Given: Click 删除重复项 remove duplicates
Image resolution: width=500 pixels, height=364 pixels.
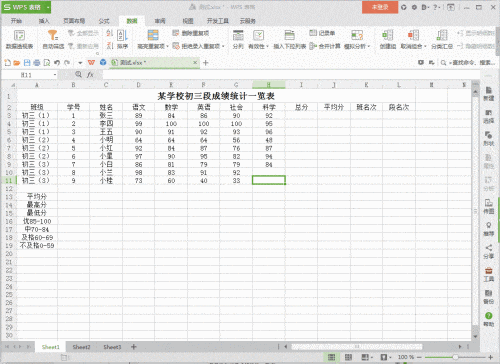Looking at the screenshot, I should 191,33.
